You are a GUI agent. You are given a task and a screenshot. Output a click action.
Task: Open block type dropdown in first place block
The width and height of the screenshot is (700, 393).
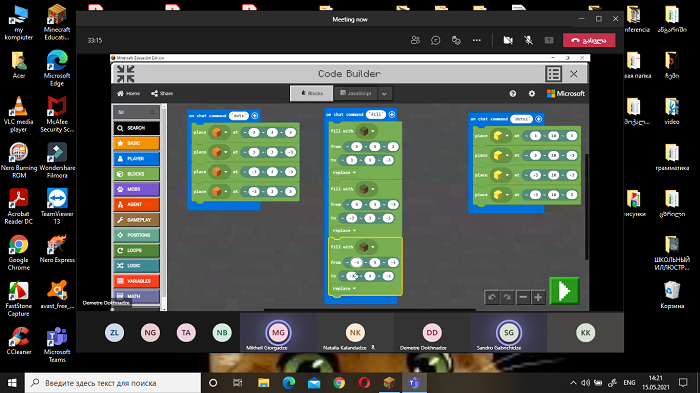coord(226,133)
